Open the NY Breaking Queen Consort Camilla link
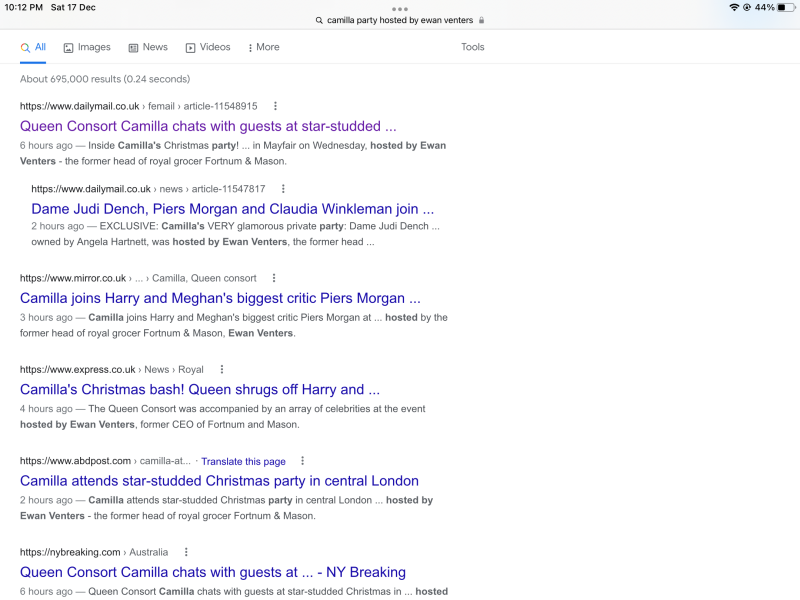This screenshot has width=800, height=600. [213, 572]
